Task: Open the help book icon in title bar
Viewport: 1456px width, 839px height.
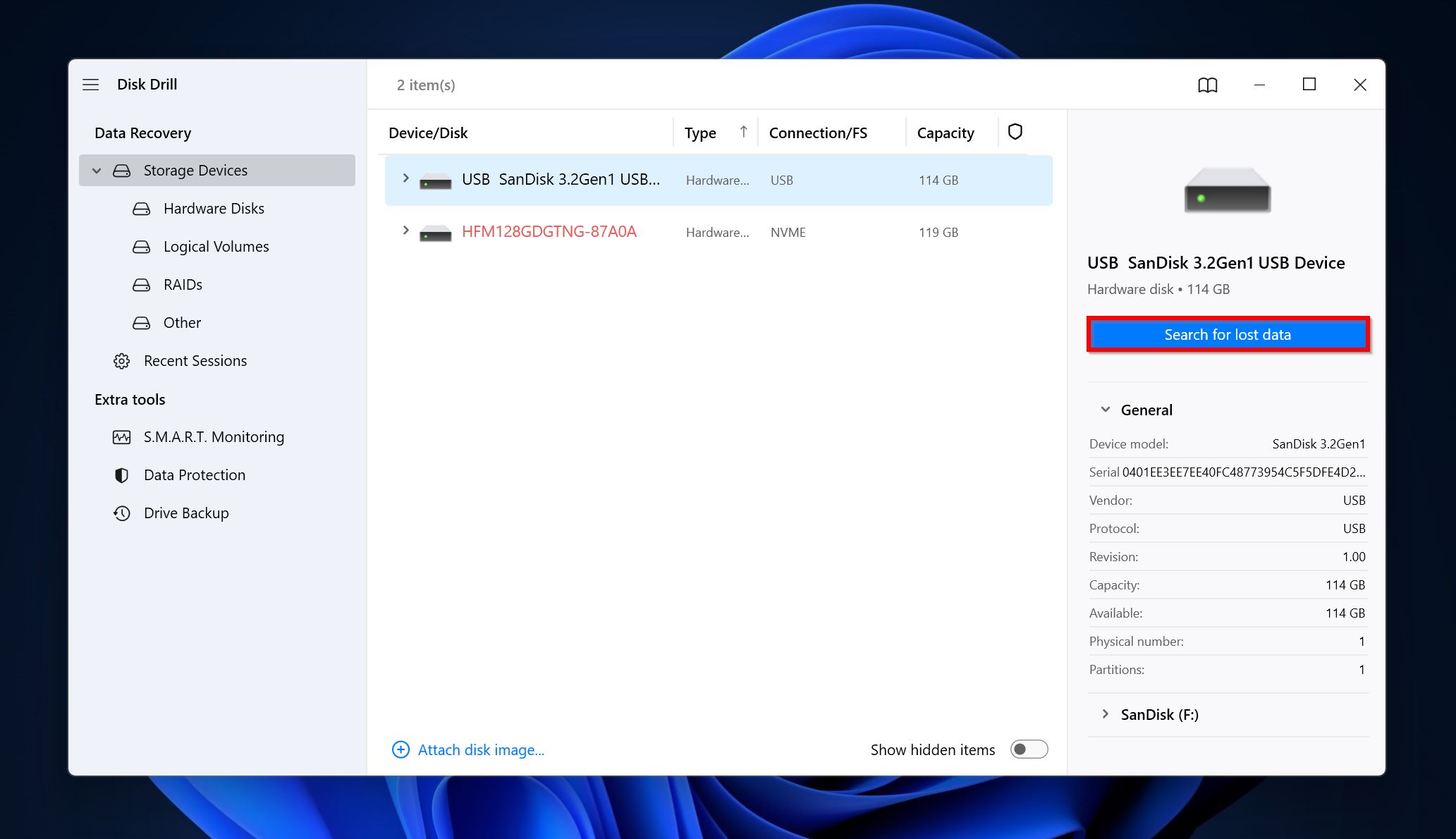Action: (1208, 85)
